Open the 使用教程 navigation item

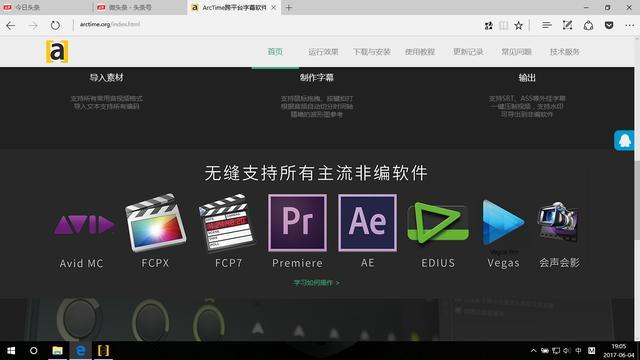pyautogui.click(x=420, y=52)
